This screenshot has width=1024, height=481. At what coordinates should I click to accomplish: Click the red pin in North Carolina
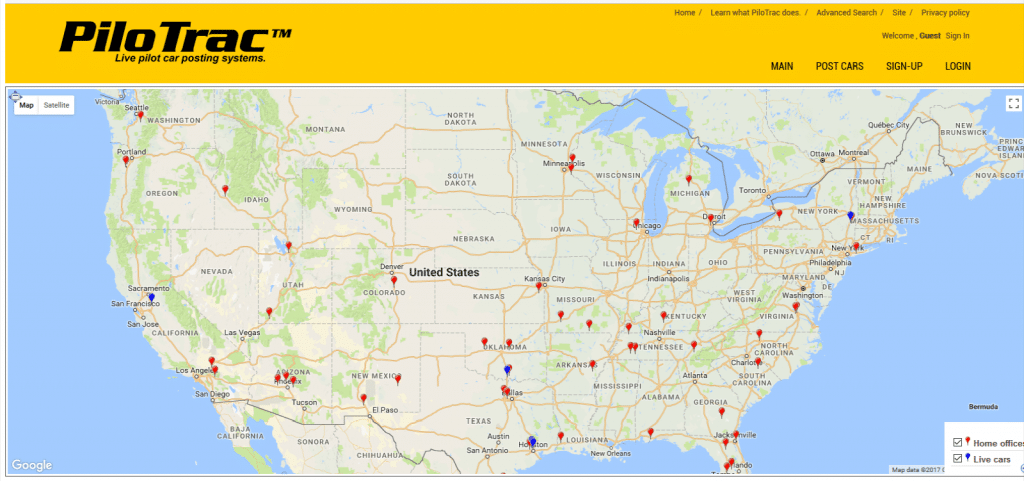tap(759, 334)
